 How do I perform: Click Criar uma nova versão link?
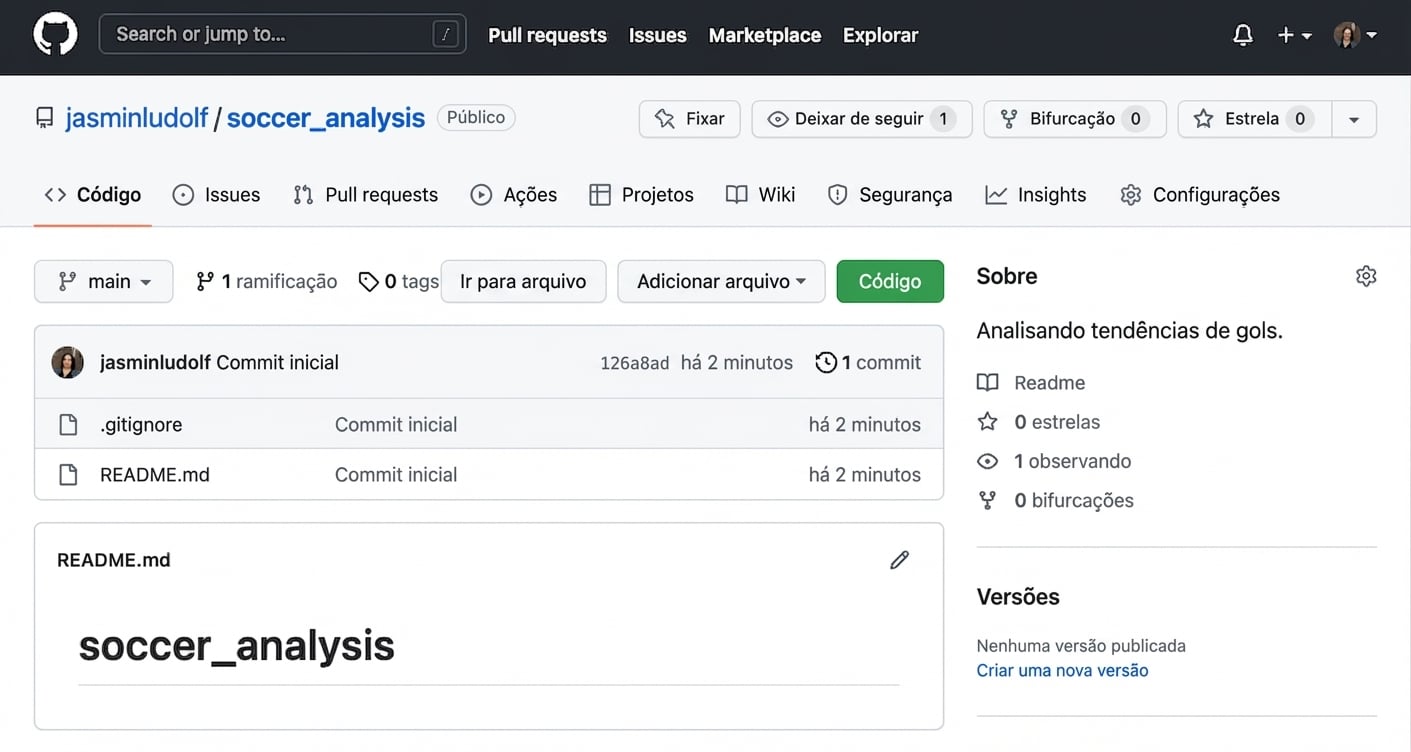tap(1062, 671)
